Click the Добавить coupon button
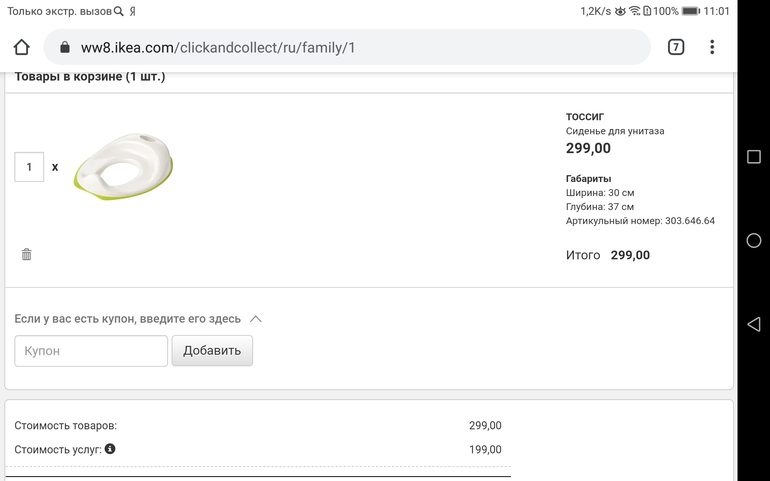The width and height of the screenshot is (770, 481). [212, 351]
